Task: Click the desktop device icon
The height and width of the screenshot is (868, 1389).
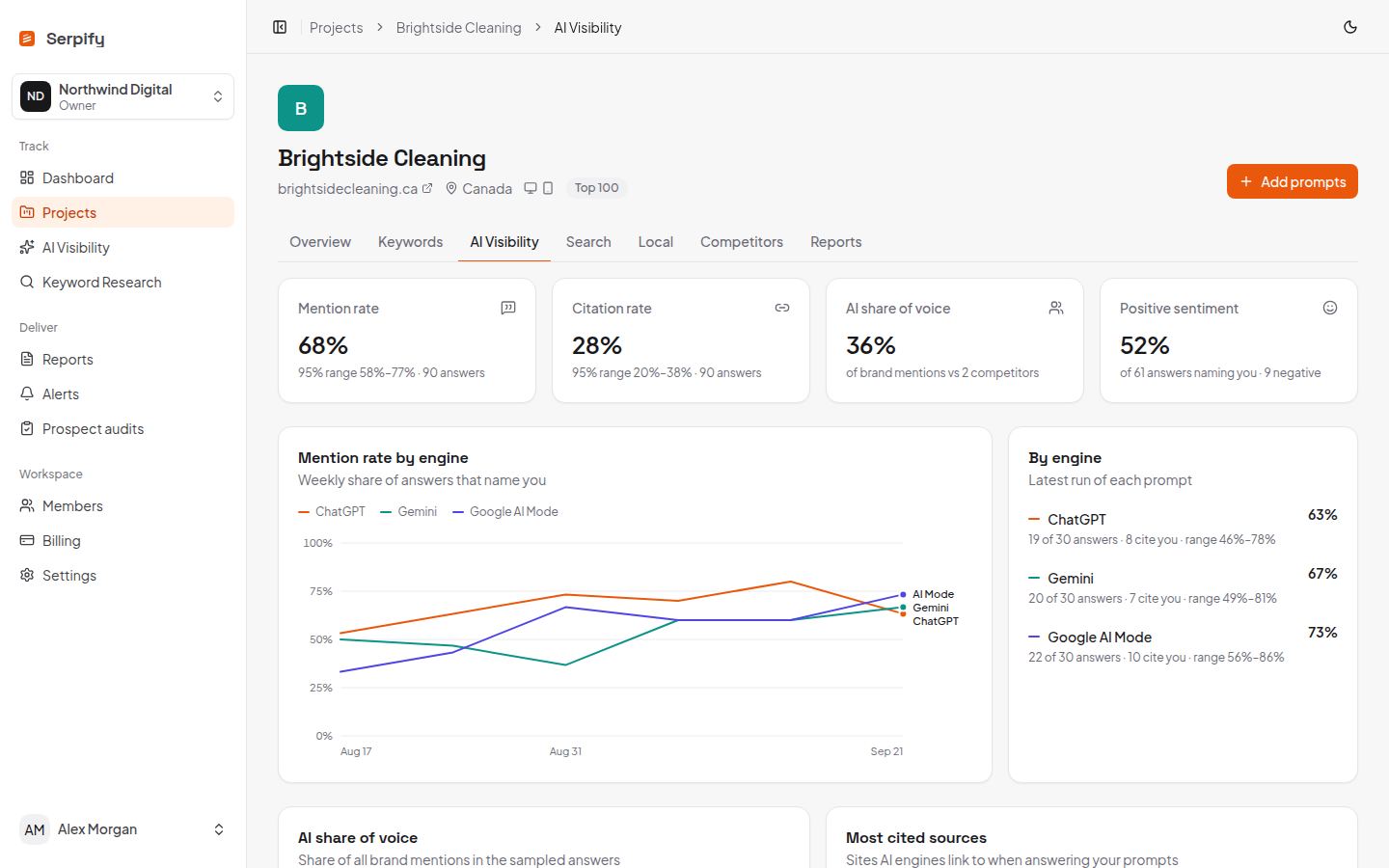Action: click(531, 188)
